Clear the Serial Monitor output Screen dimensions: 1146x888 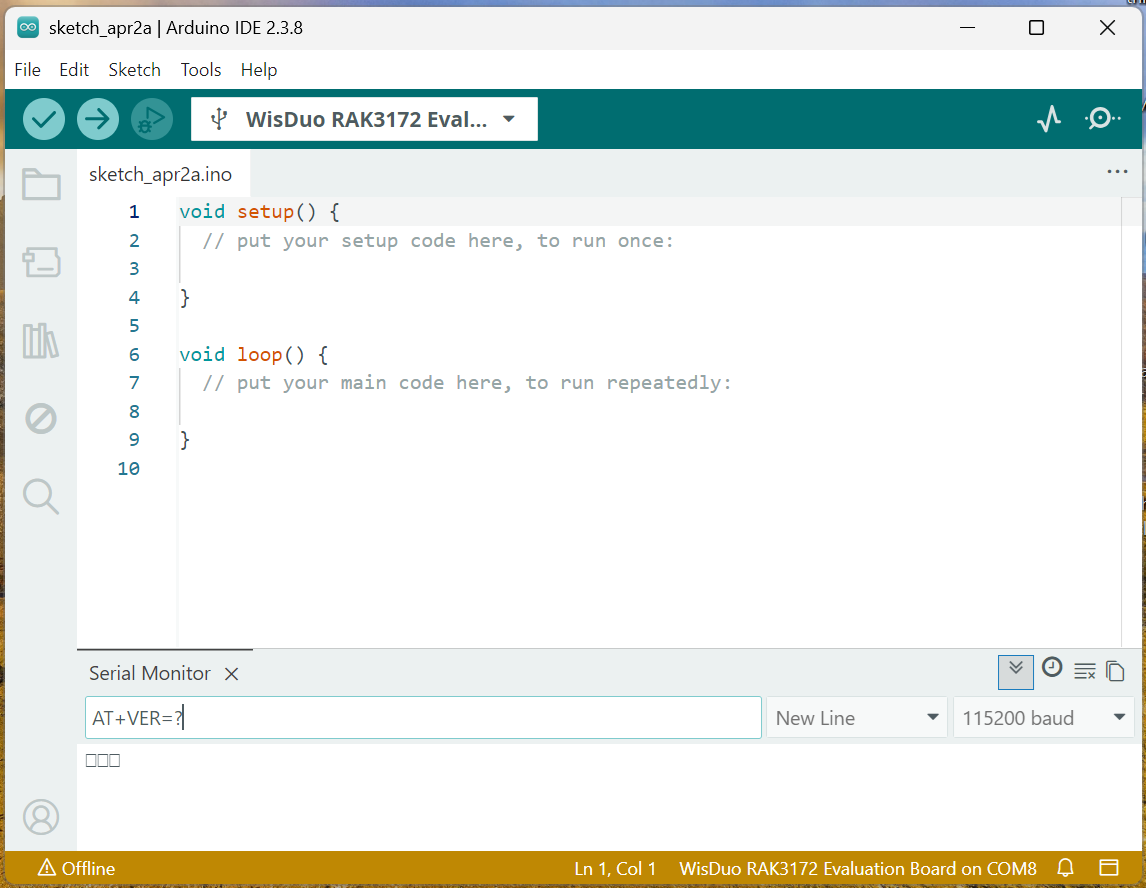[1085, 671]
